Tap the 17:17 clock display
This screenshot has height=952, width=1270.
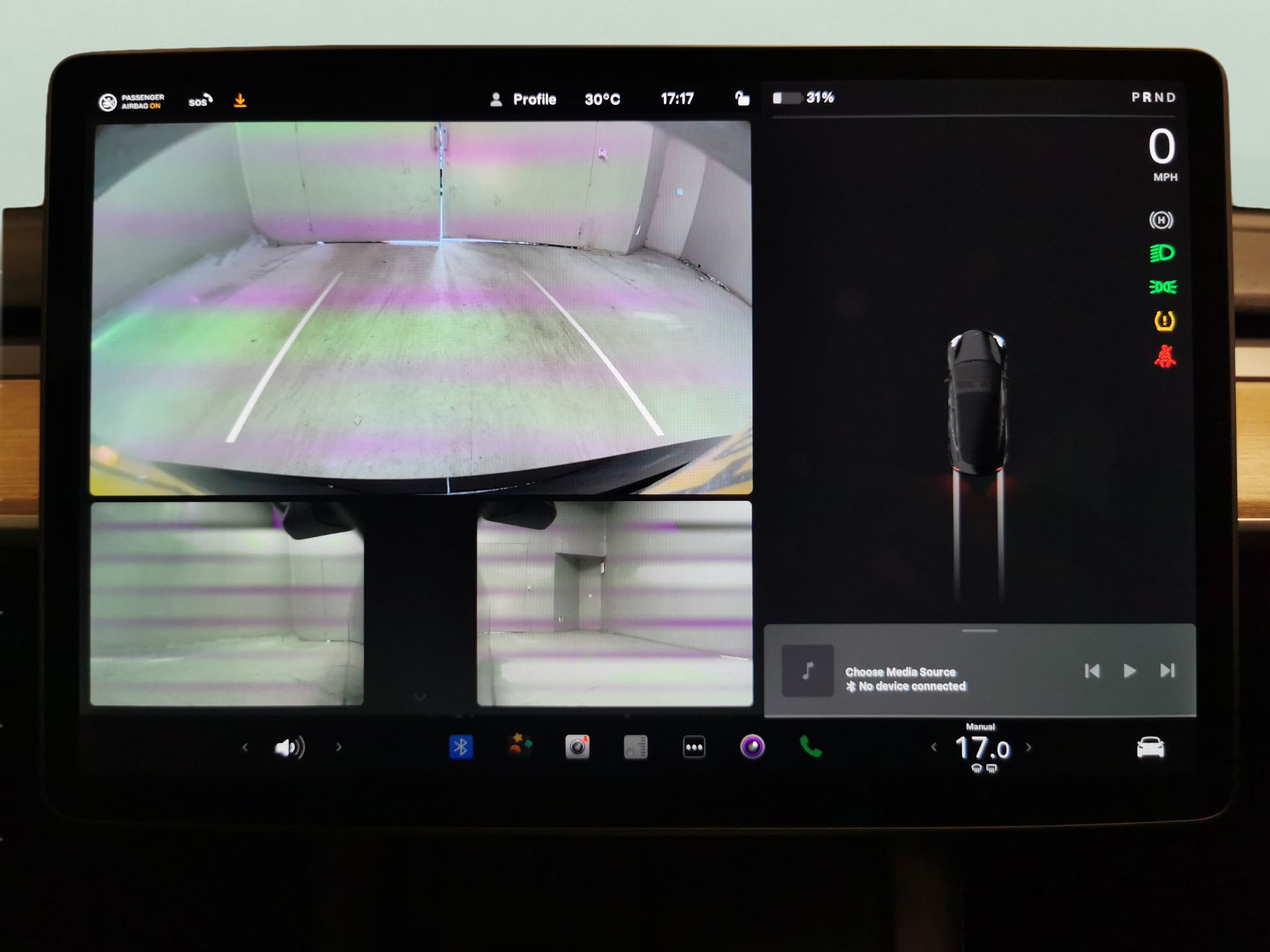(x=677, y=99)
